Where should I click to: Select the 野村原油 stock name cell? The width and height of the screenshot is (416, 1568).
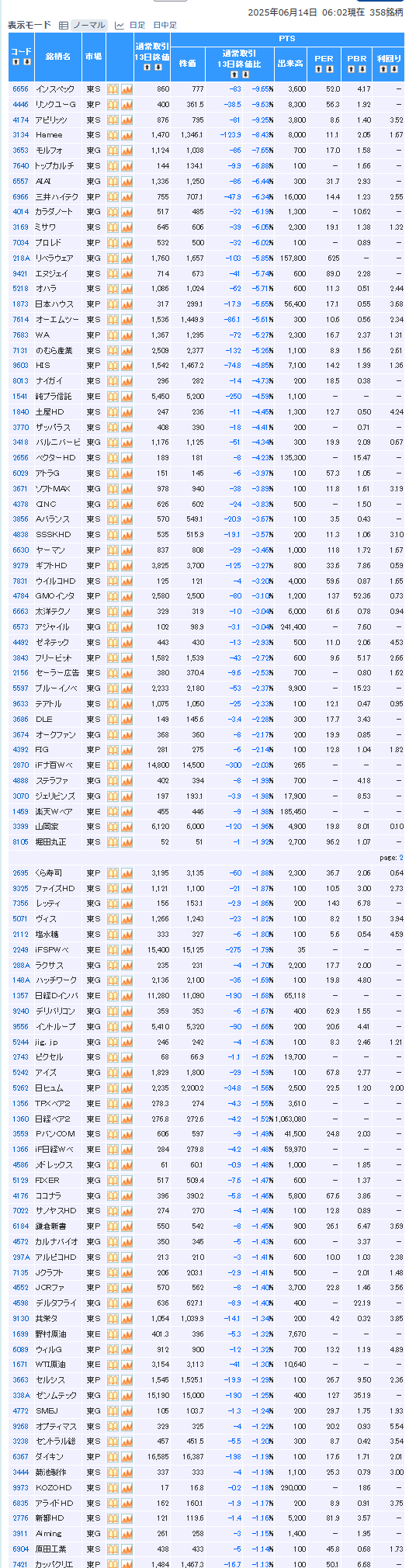click(x=58, y=1334)
